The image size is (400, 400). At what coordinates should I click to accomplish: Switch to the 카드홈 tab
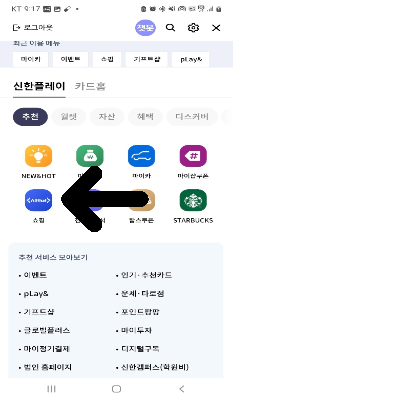coord(90,86)
